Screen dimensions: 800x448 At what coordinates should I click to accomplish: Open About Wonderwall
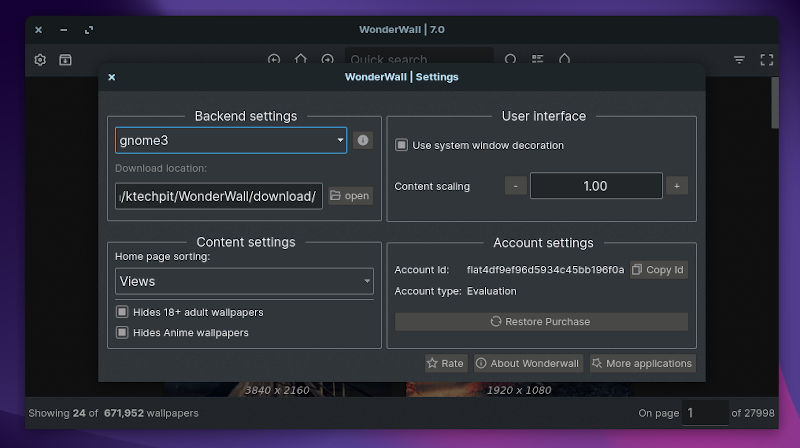pos(529,363)
